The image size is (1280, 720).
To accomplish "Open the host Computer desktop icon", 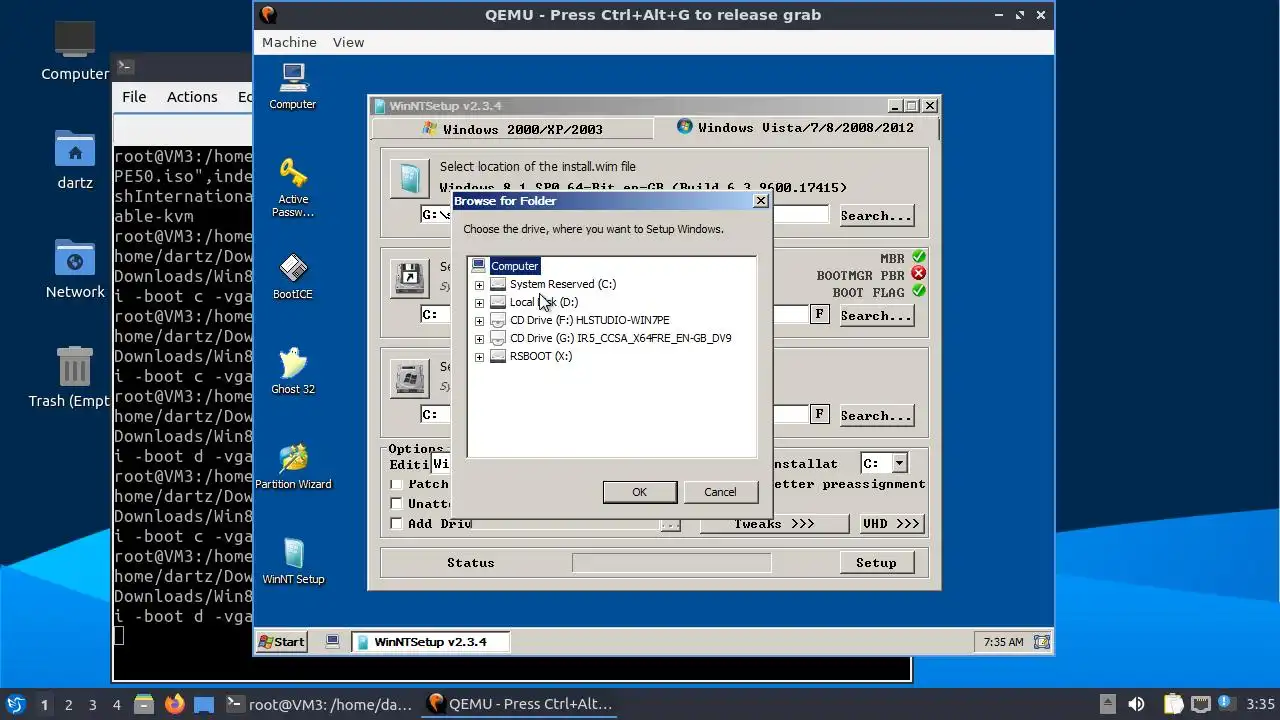I will 75,50.
